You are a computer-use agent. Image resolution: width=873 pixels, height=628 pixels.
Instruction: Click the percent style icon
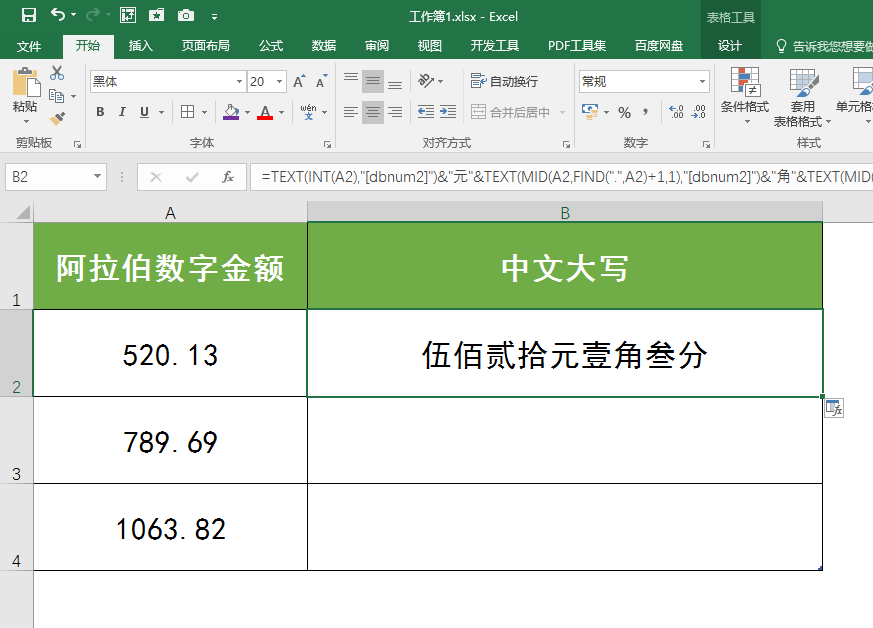[x=625, y=112]
